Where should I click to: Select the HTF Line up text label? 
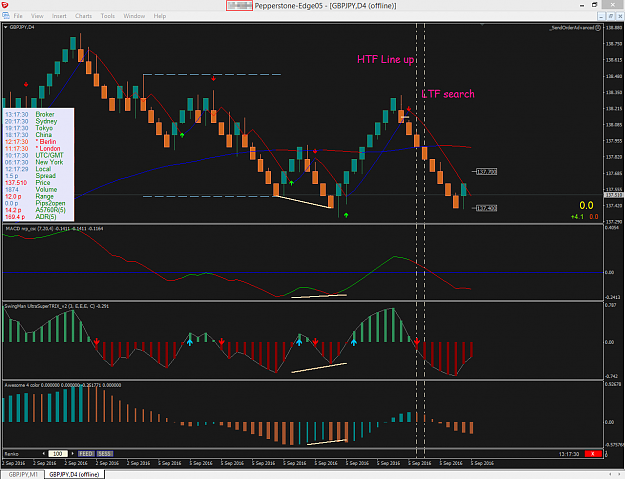[385, 59]
